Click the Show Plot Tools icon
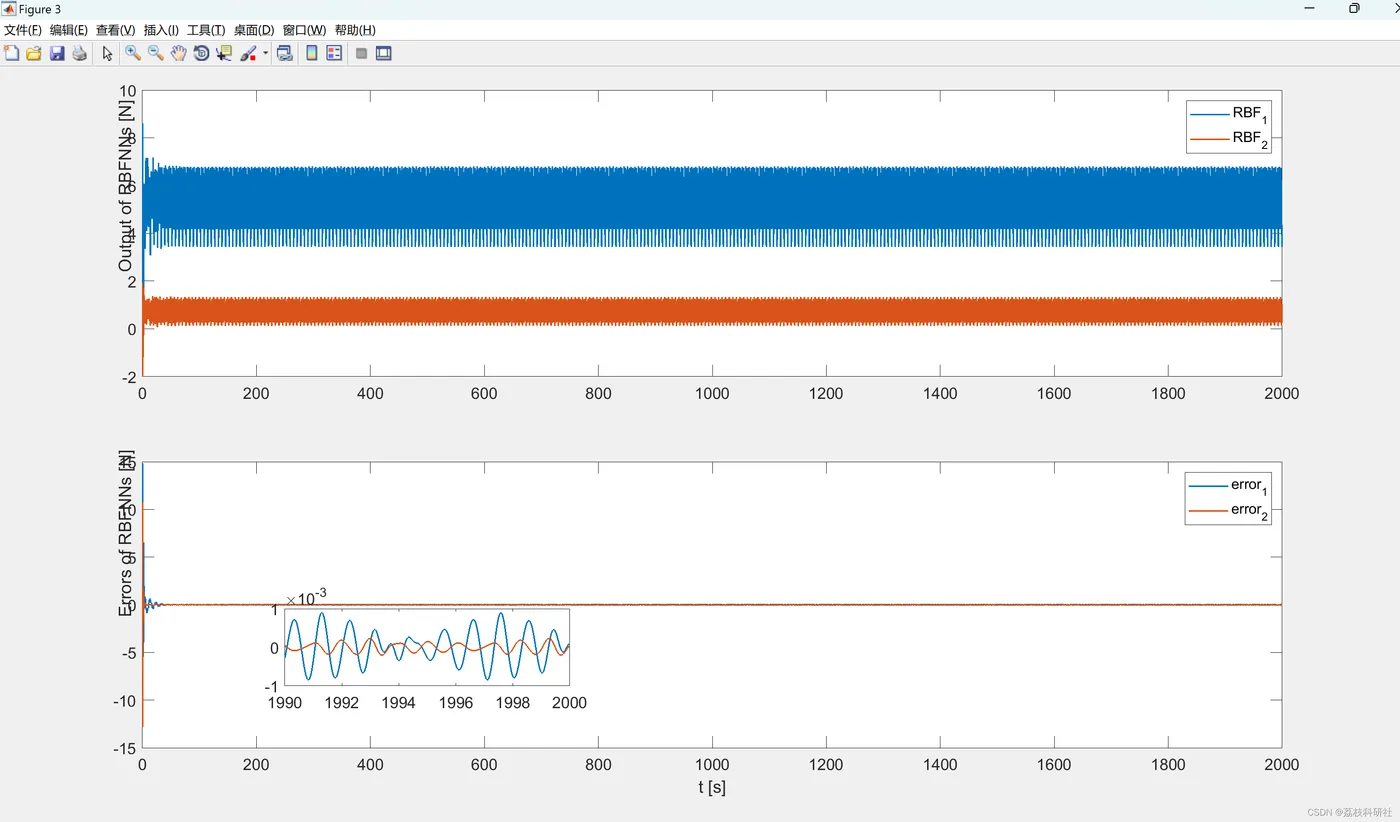Viewport: 1400px width, 822px height. 383,53
